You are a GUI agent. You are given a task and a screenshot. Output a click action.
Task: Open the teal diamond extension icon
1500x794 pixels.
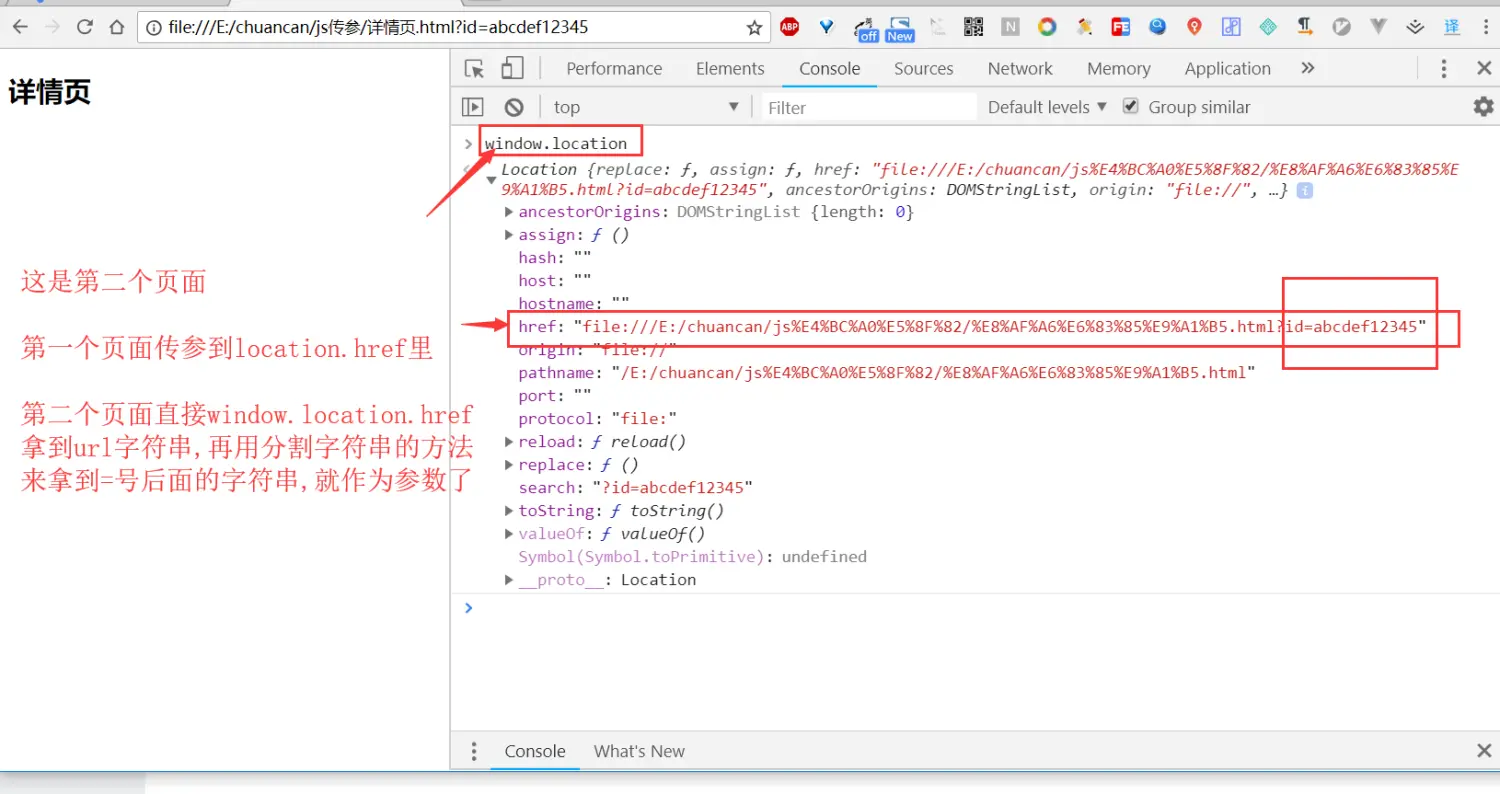point(1268,27)
